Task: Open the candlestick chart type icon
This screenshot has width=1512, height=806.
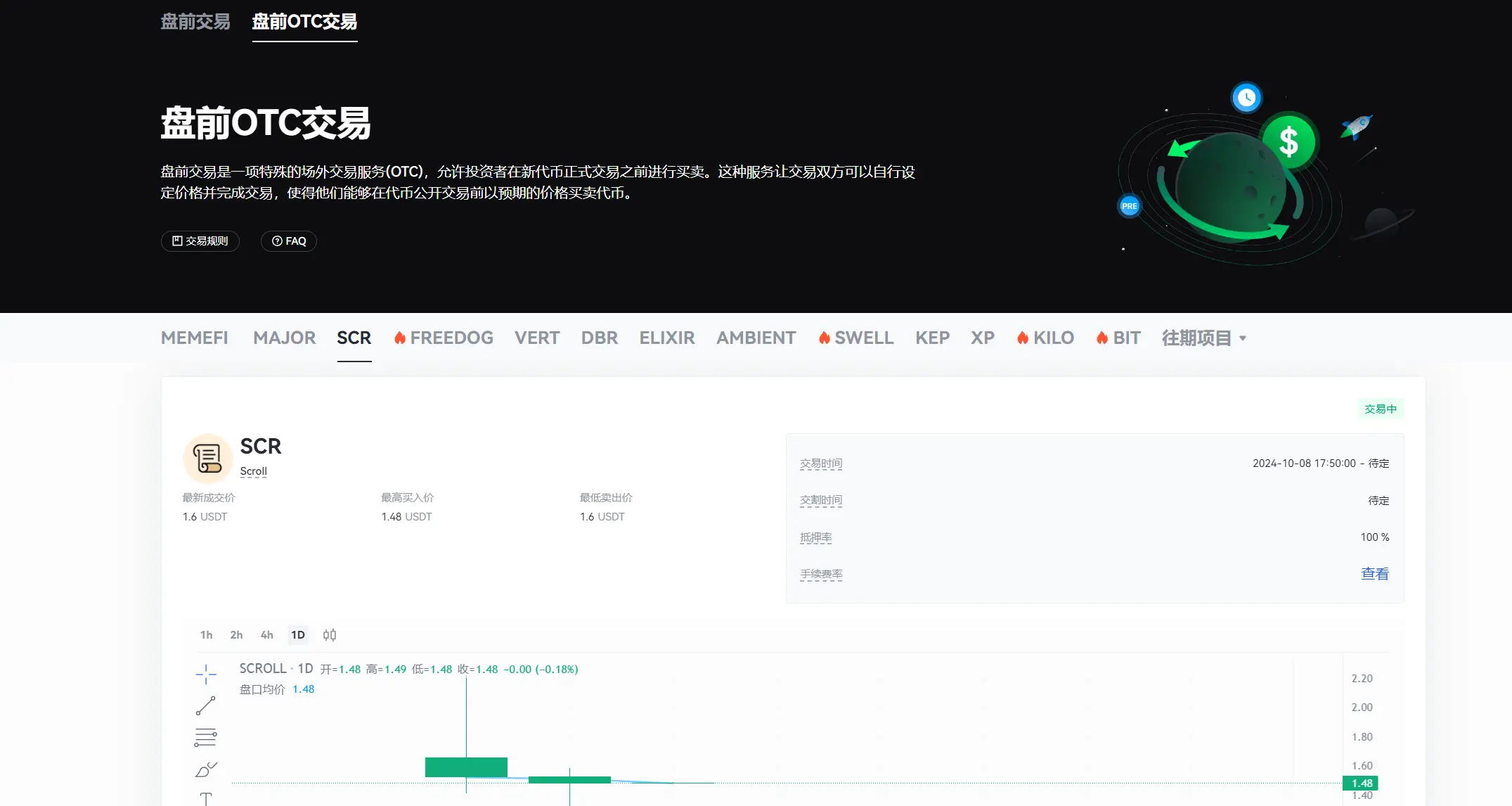Action: click(330, 635)
